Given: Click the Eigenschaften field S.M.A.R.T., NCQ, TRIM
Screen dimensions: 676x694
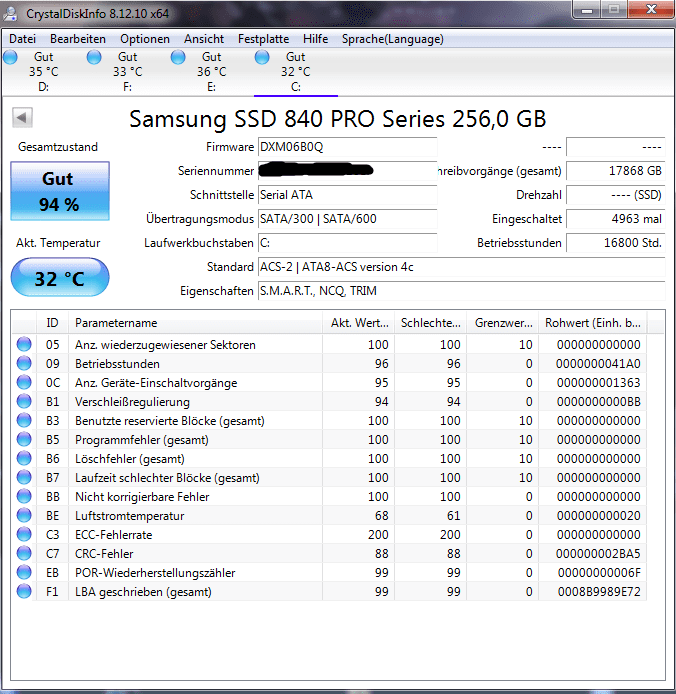Looking at the screenshot, I should [461, 291].
